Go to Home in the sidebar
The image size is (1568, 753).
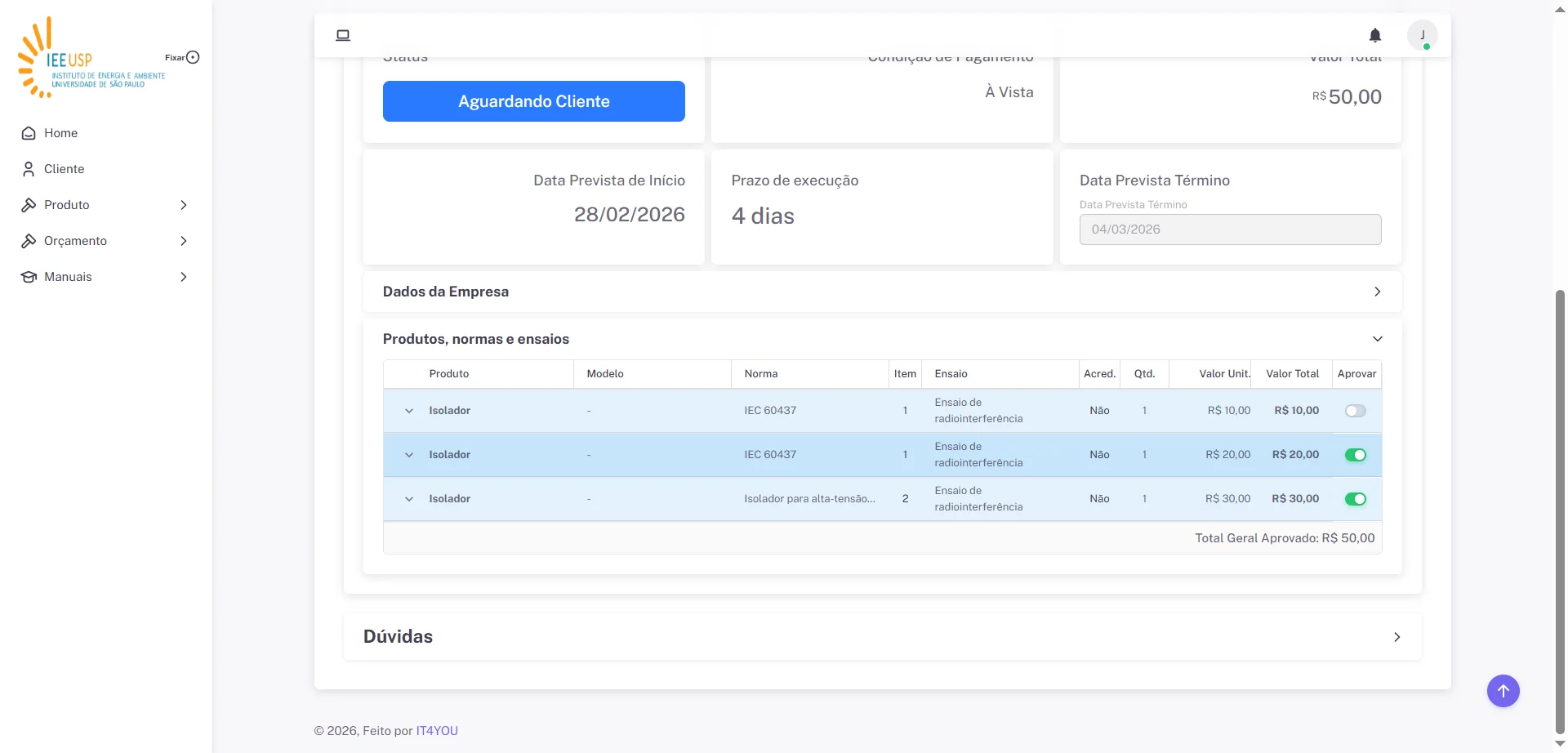[61, 133]
